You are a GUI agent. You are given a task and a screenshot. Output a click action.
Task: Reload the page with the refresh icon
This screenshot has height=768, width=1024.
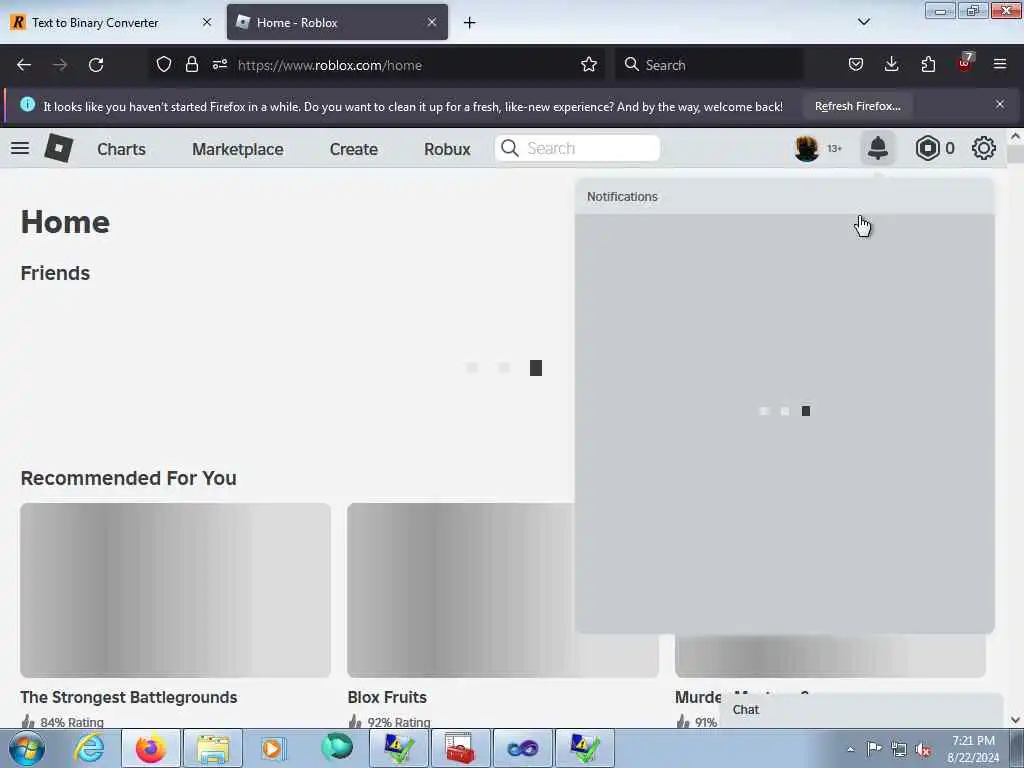coord(96,65)
